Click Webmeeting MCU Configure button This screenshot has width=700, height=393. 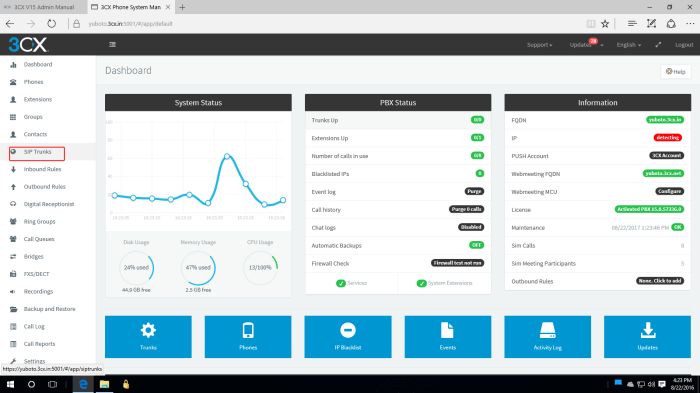coord(670,192)
